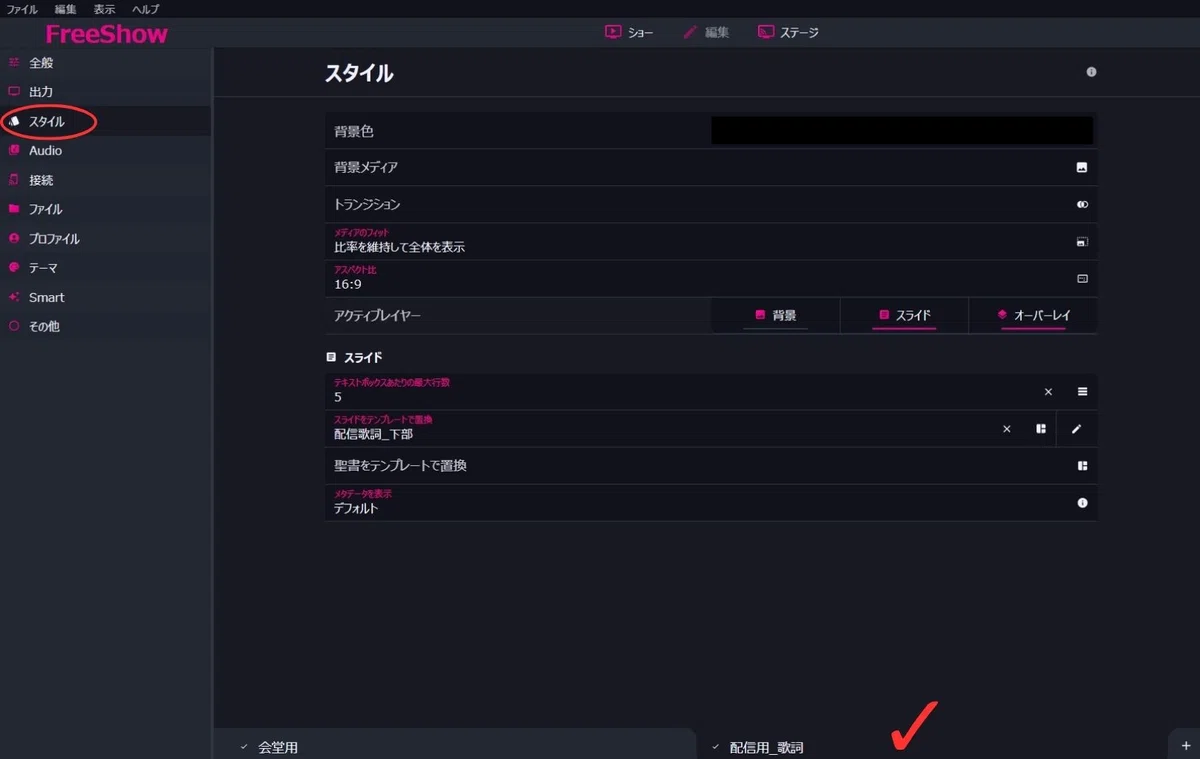Open 全般 settings section
The image size is (1200, 759).
pos(105,63)
